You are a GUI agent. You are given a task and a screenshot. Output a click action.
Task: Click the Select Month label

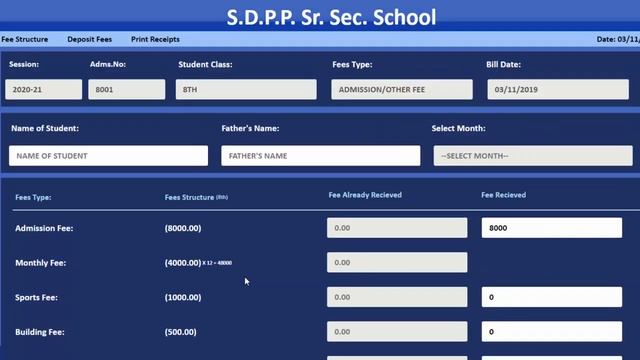pos(459,128)
